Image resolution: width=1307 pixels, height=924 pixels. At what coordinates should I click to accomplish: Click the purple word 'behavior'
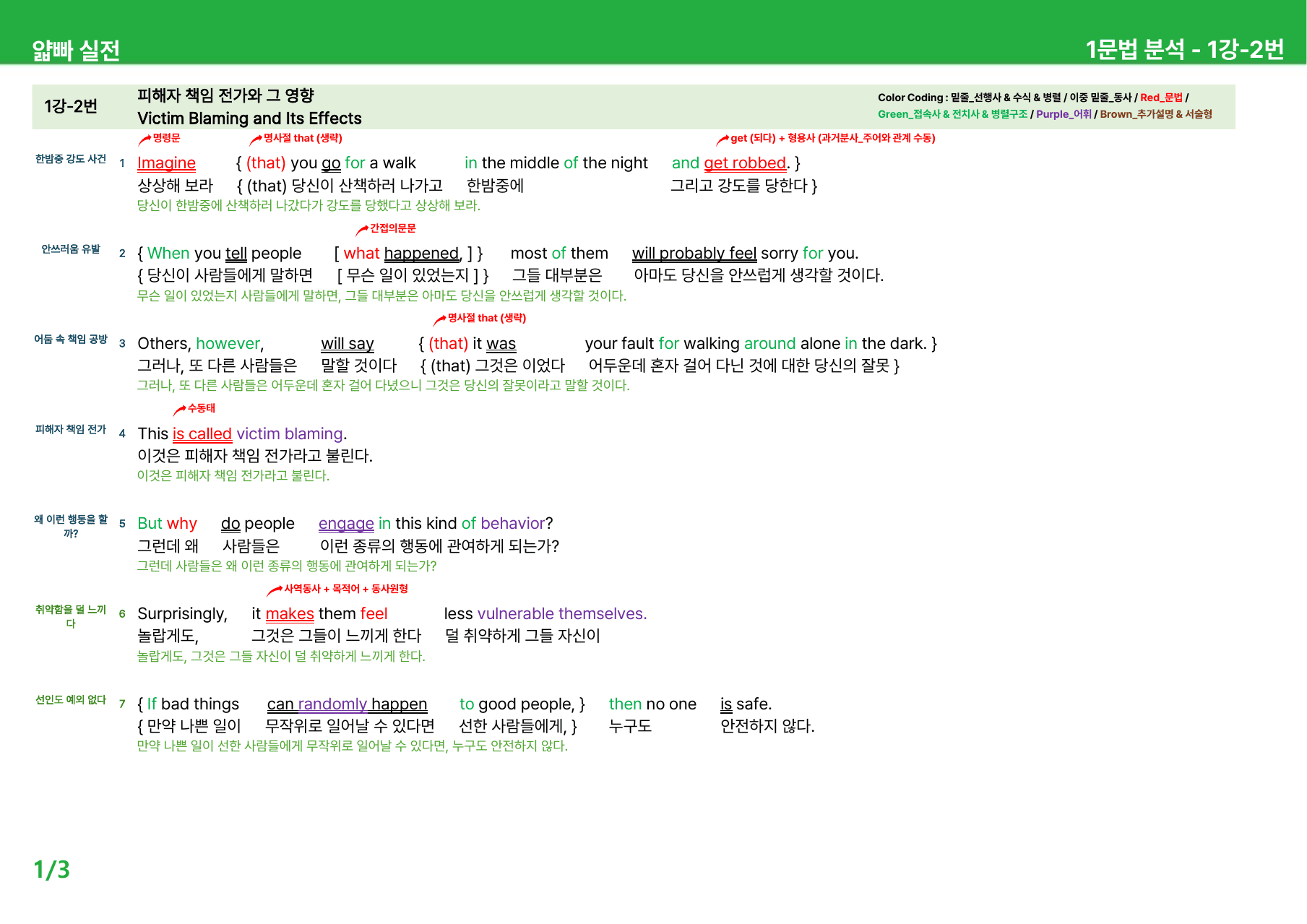(512, 524)
